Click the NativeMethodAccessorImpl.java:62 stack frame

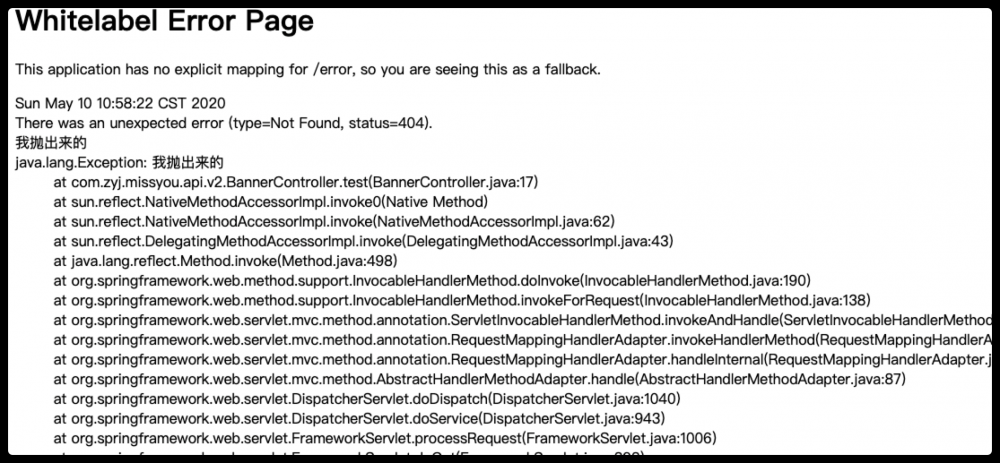click(x=334, y=221)
